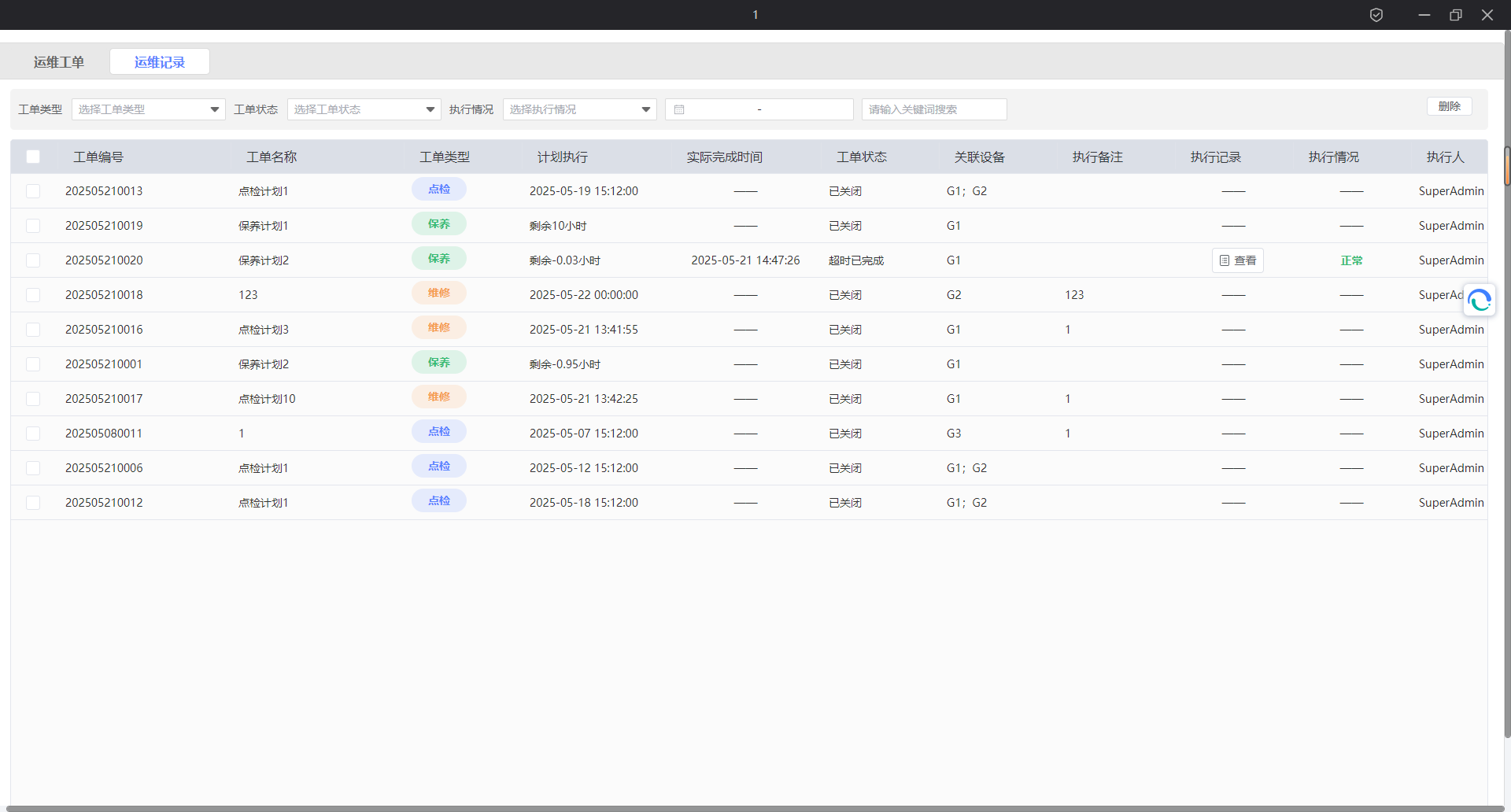Click 查看 button for order 202505210020
Screen dimensions: 1511x812
[1238, 260]
